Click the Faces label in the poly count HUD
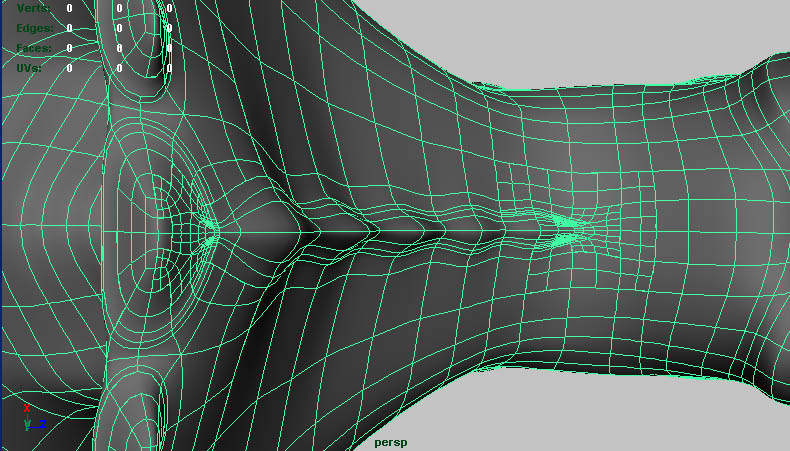 pyautogui.click(x=34, y=48)
